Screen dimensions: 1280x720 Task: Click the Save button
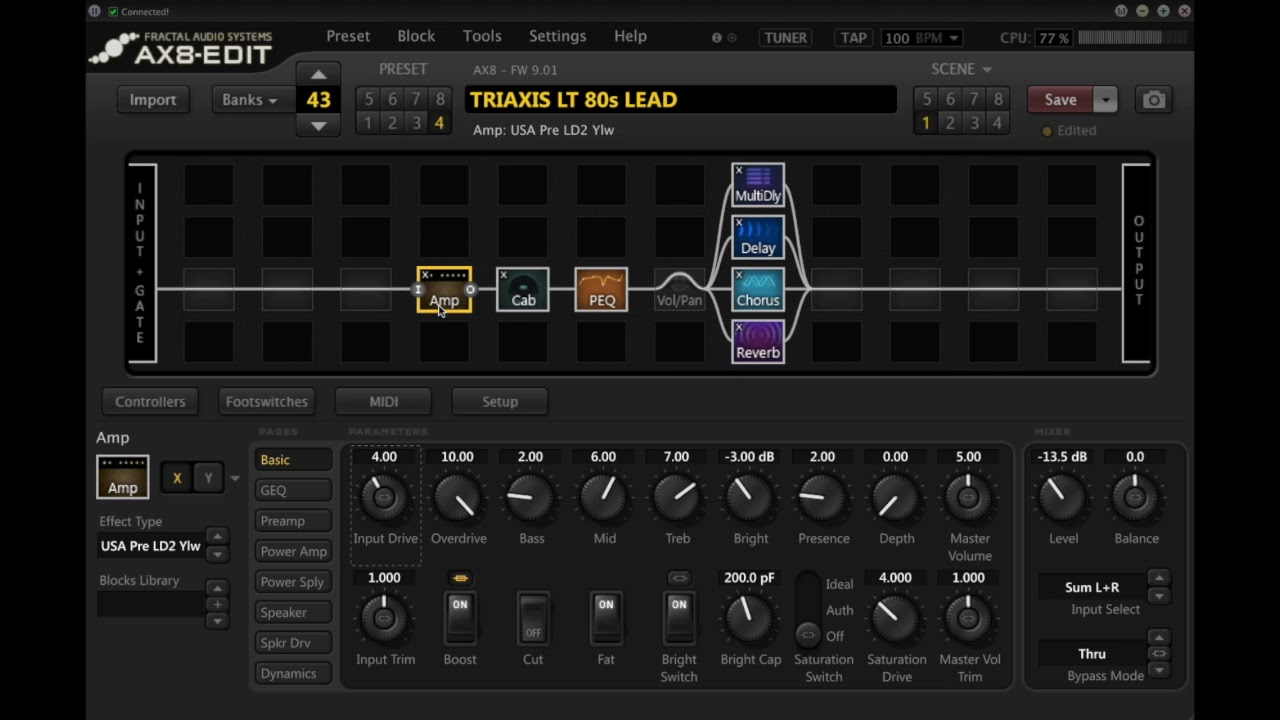coord(1061,100)
